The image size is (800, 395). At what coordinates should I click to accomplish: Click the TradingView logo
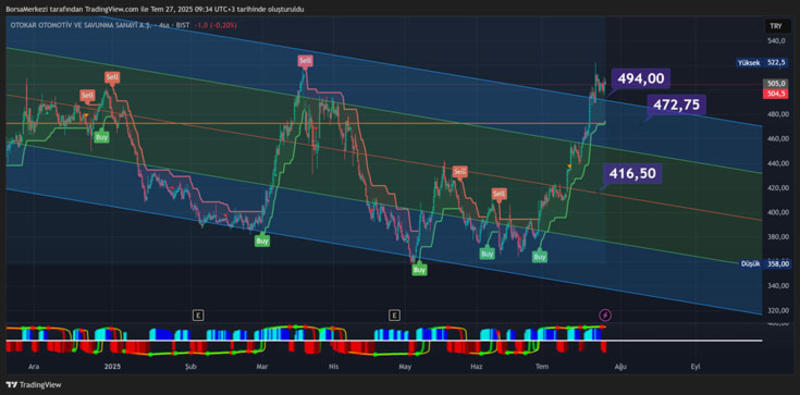[x=34, y=385]
